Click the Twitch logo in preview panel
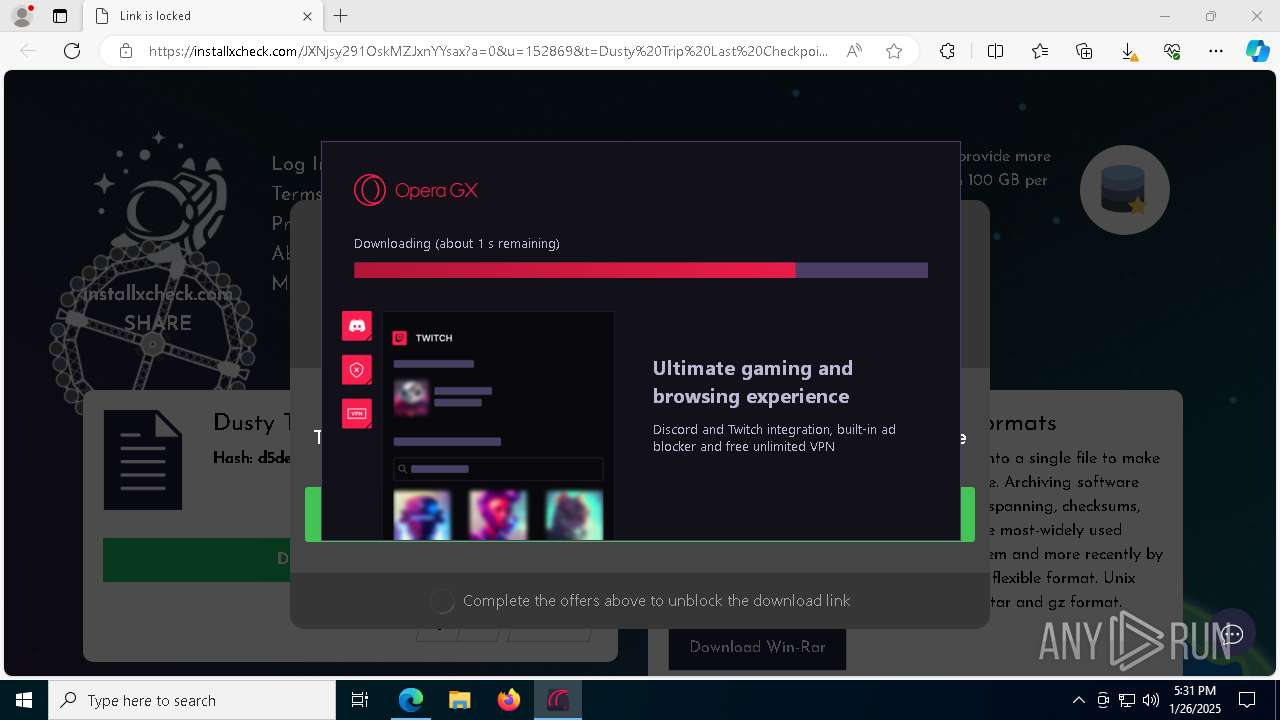 click(399, 338)
